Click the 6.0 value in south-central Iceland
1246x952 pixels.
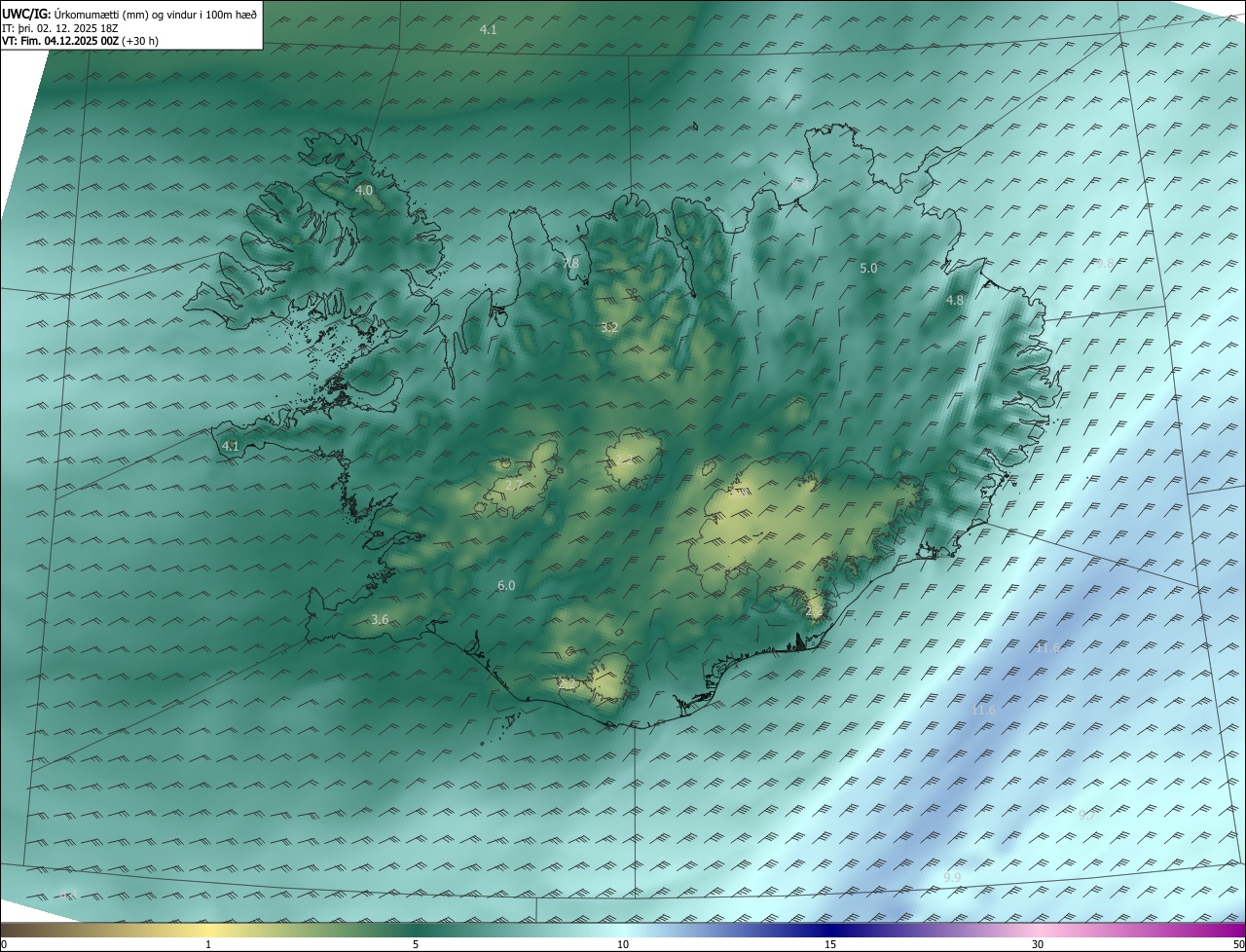click(506, 585)
